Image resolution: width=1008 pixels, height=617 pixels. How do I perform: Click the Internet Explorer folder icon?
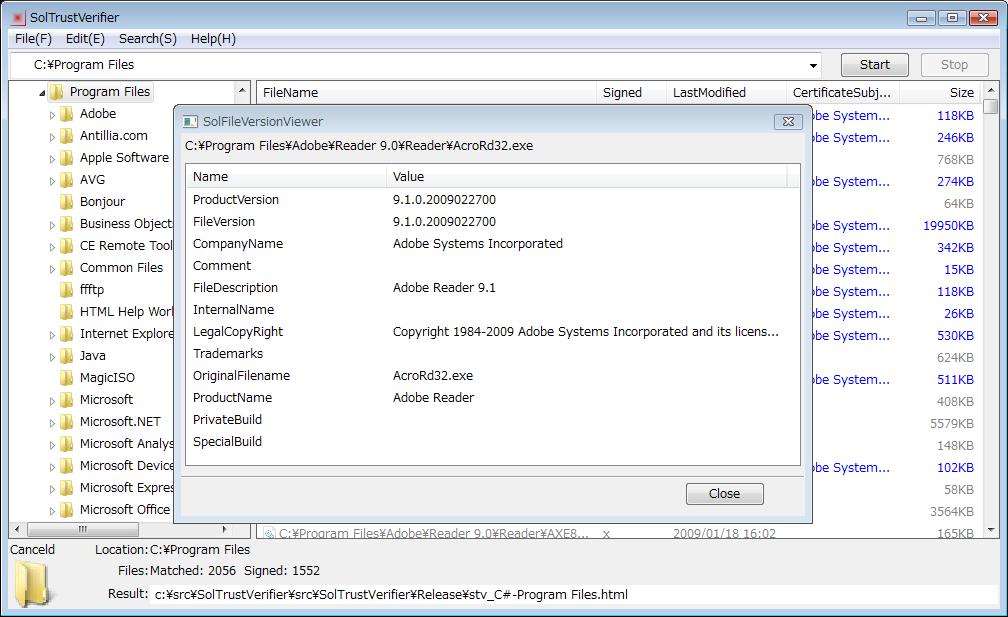[x=67, y=334]
